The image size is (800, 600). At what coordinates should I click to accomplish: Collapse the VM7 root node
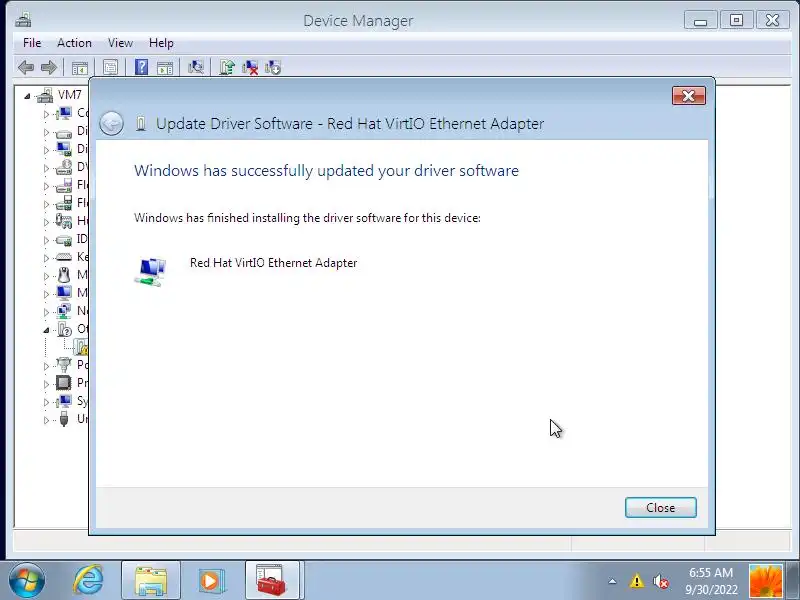point(27,96)
